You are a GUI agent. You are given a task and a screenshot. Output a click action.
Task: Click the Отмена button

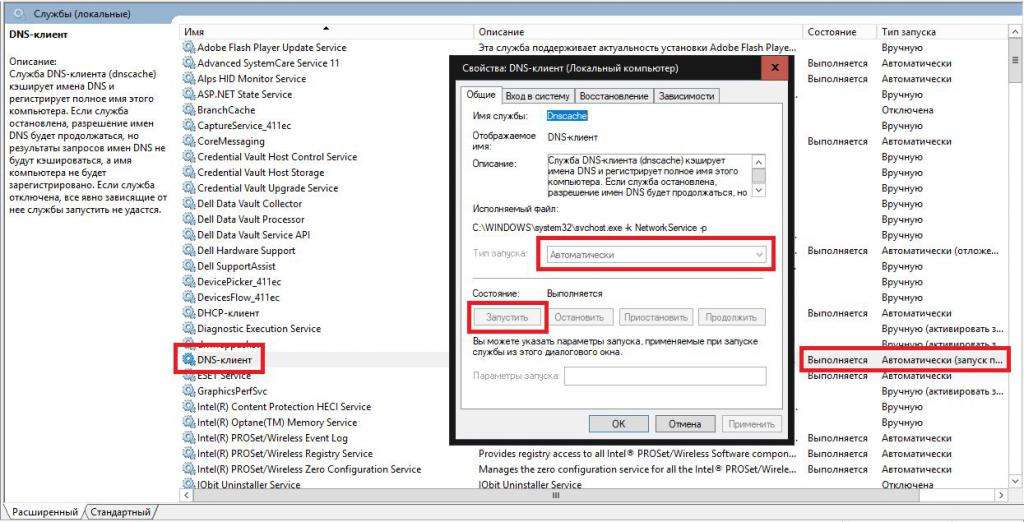coord(684,424)
